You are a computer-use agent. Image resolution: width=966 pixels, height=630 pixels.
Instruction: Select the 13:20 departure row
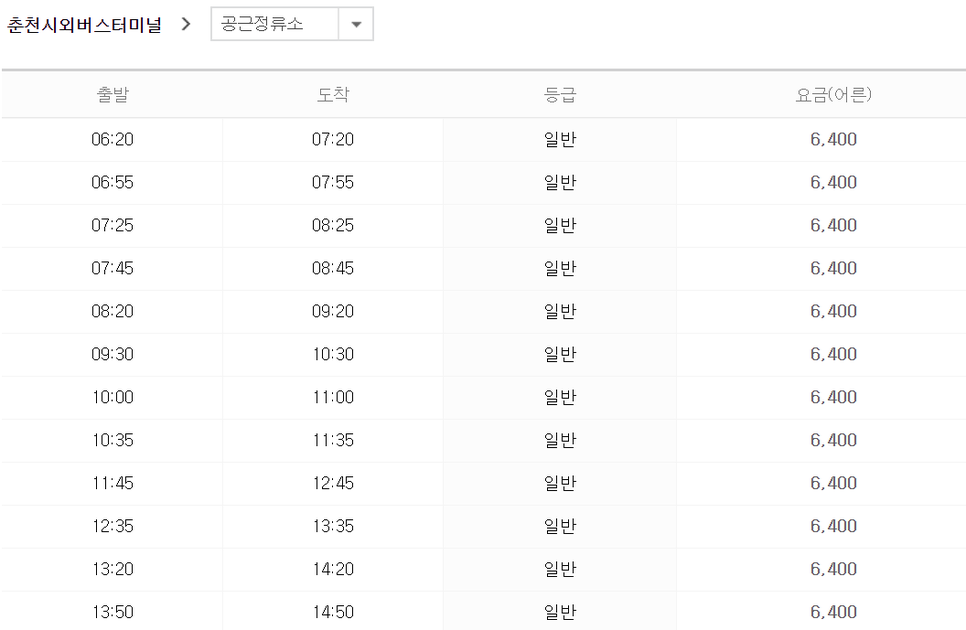point(484,569)
